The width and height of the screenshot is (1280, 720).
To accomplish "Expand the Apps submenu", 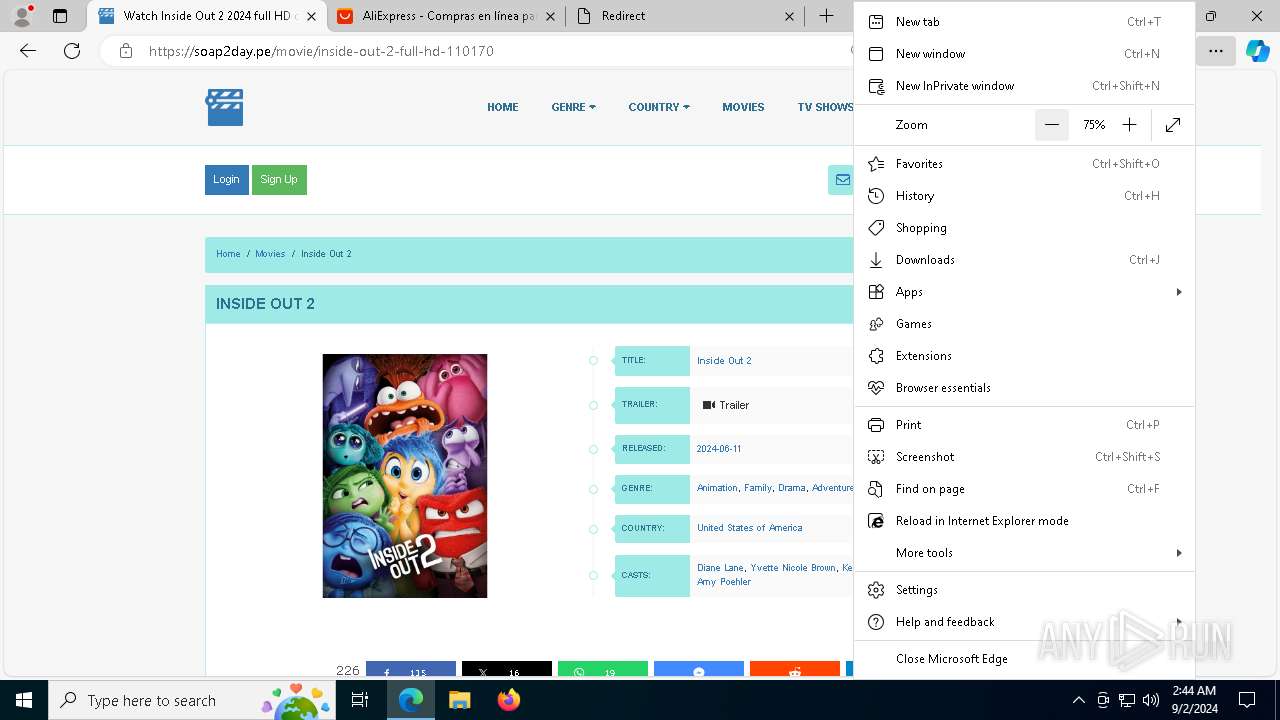I will tap(1024, 292).
